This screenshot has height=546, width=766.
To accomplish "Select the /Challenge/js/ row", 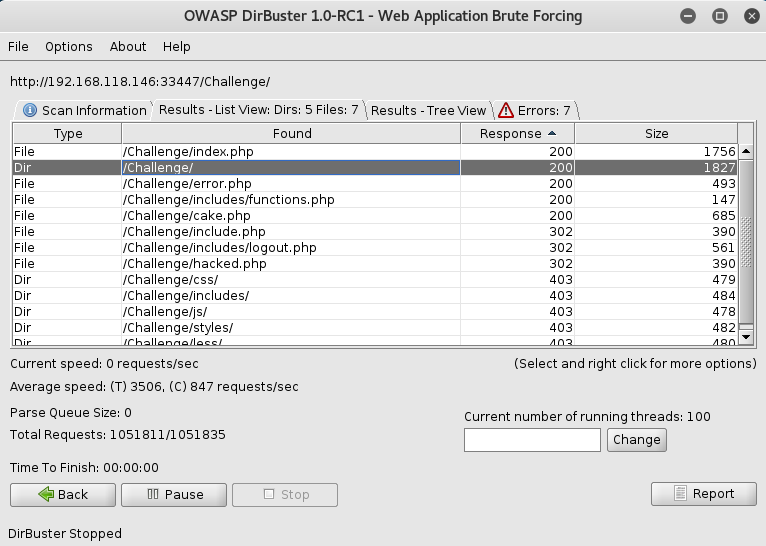I will click(375, 312).
